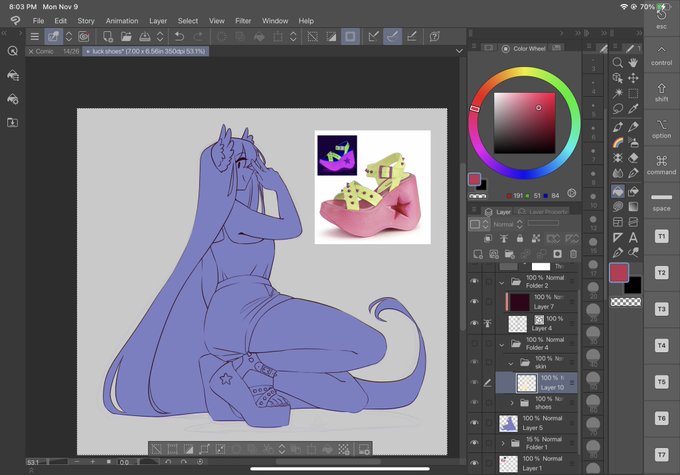Select the Frame border tool
680x475 pixels.
click(x=618, y=222)
